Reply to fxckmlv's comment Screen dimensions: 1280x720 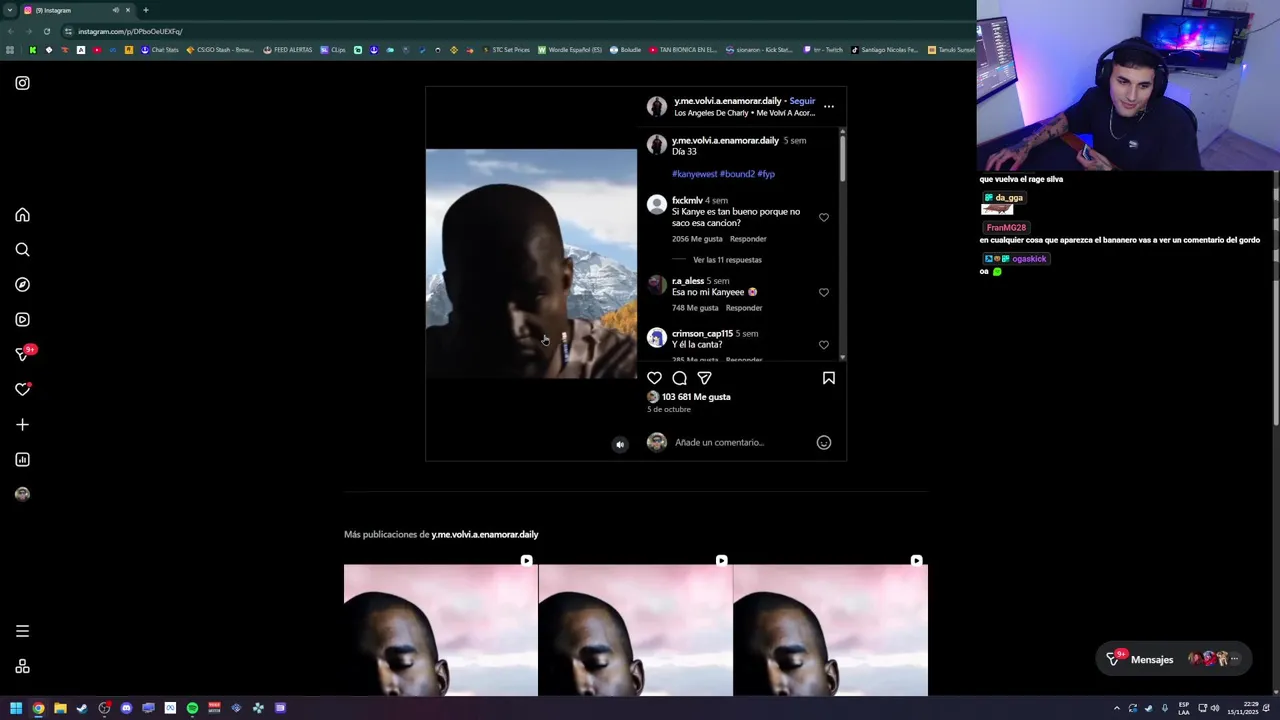click(x=748, y=239)
